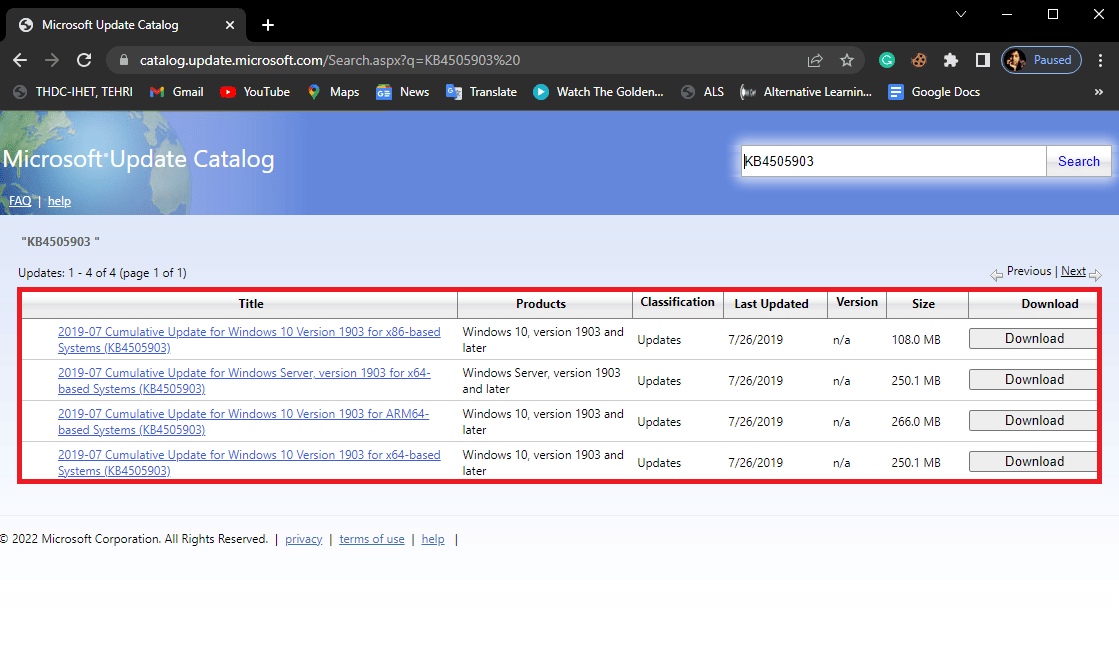The height and width of the screenshot is (657, 1119).
Task: Click the Search button
Action: 1078,161
